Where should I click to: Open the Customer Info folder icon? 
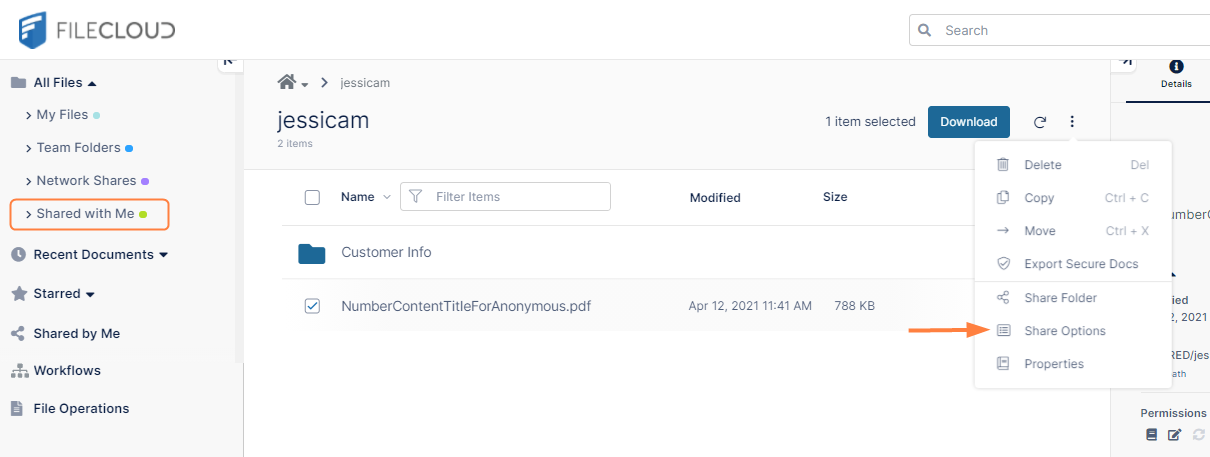(312, 253)
